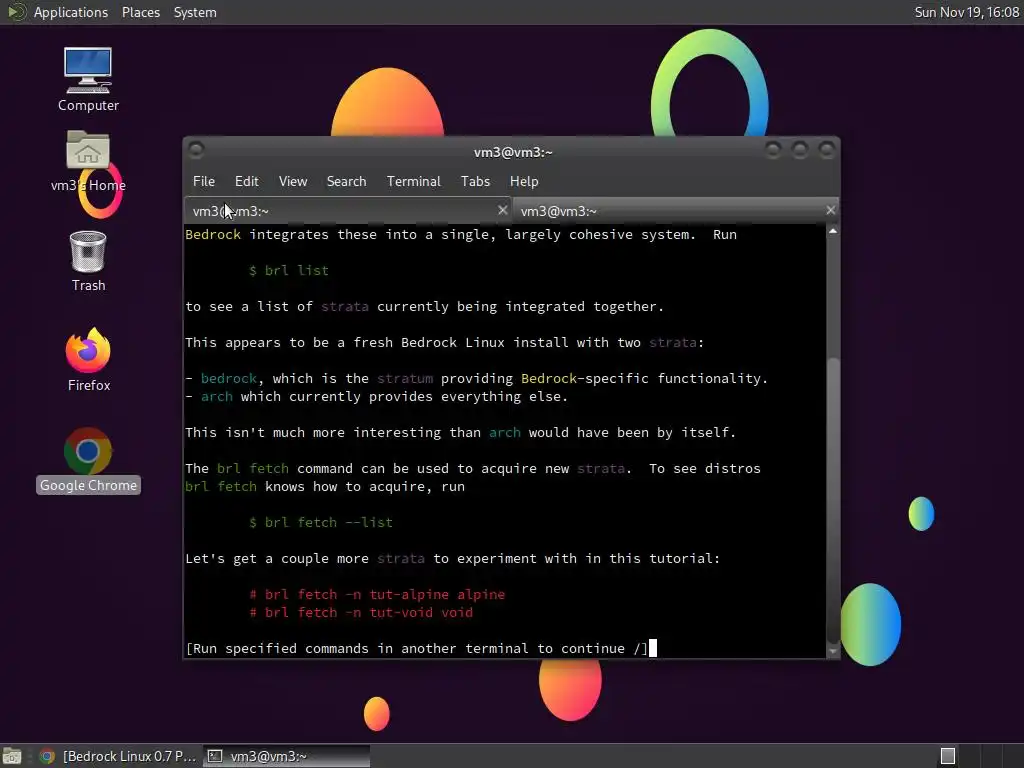Click the clock showing Sun Nov 19, 16:08
This screenshot has width=1024, height=768.
point(967,12)
